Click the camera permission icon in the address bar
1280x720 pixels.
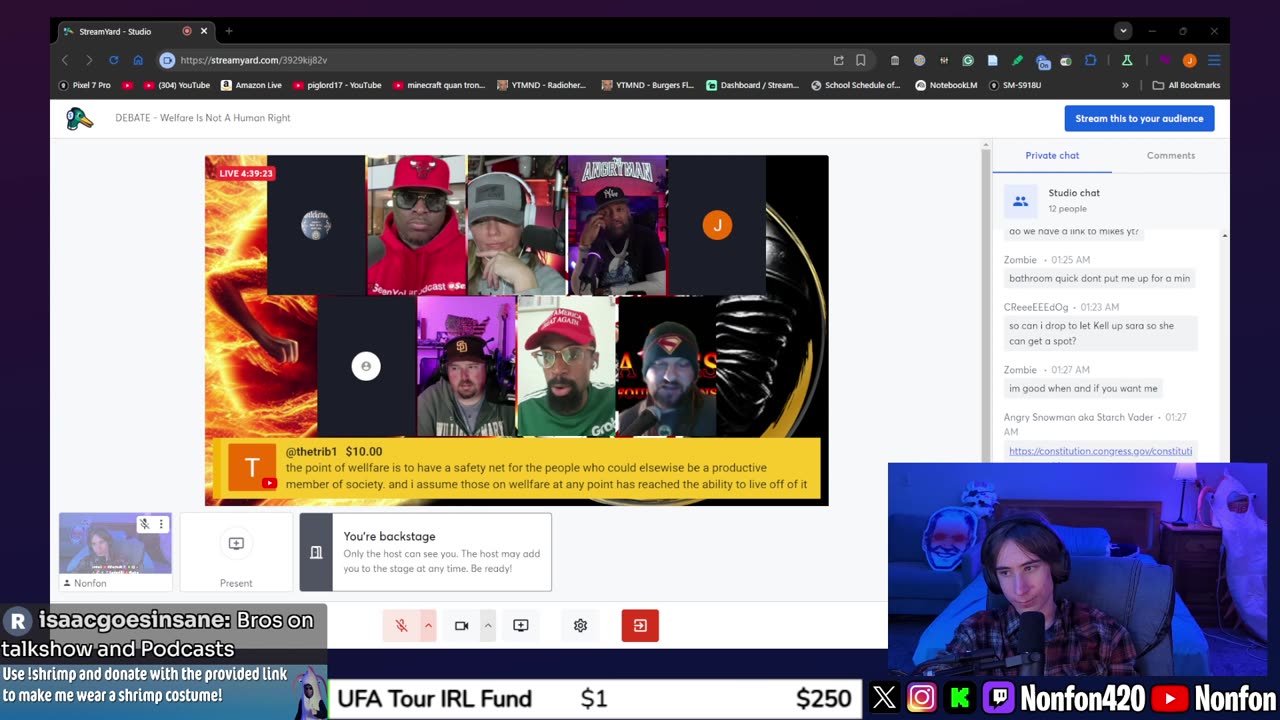(x=167, y=60)
